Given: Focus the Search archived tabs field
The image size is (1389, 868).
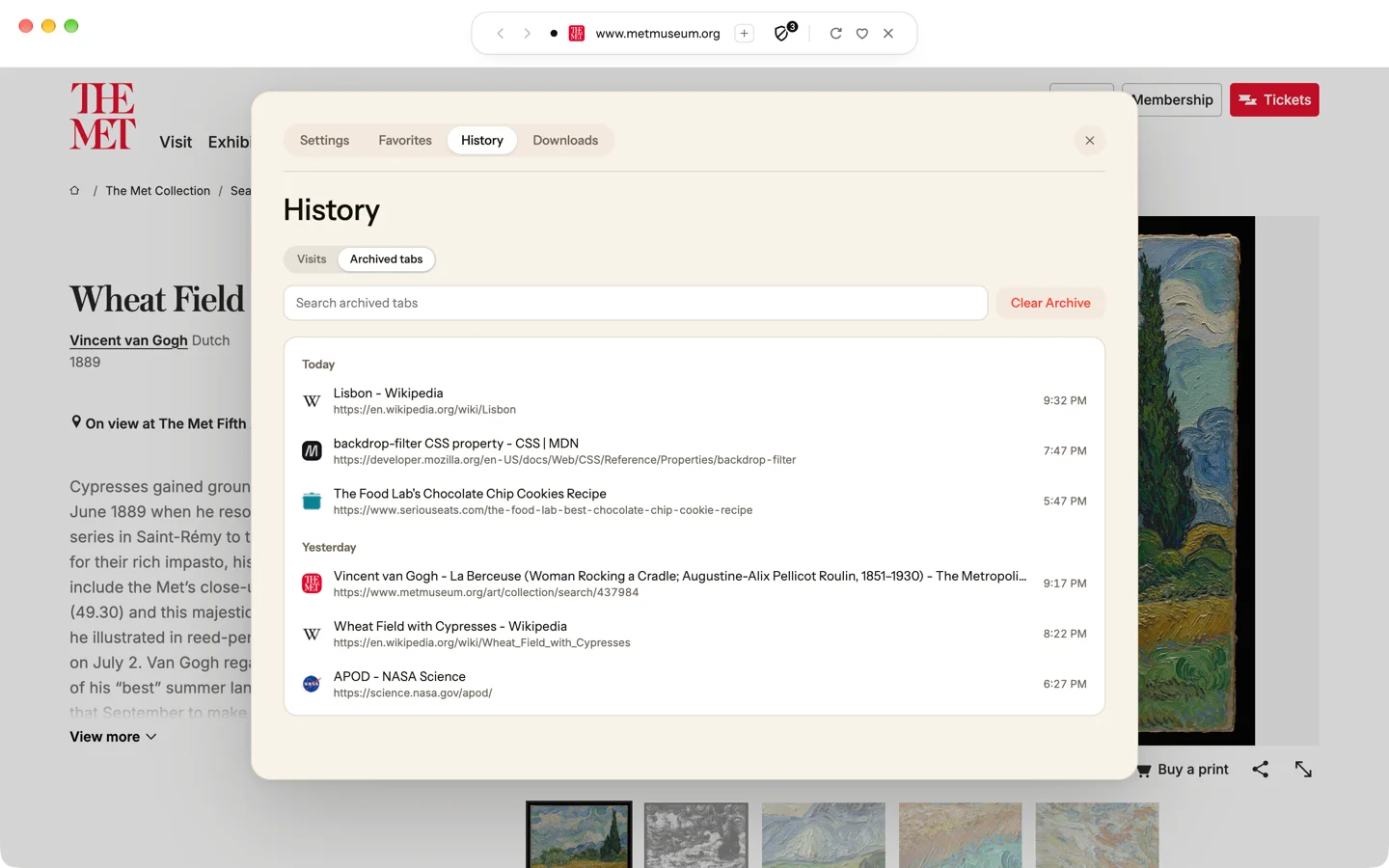Looking at the screenshot, I should pyautogui.click(x=636, y=303).
